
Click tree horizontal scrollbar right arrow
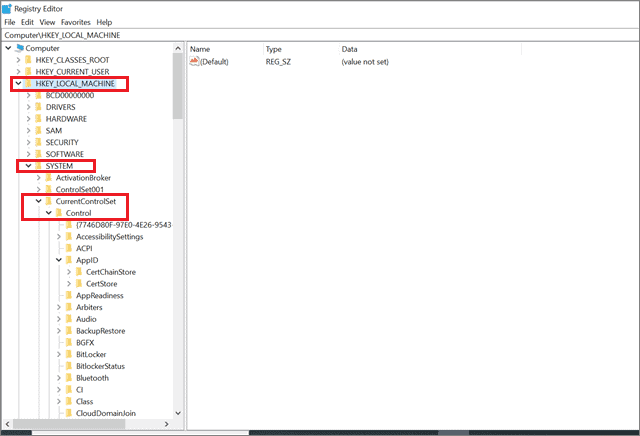(167, 424)
